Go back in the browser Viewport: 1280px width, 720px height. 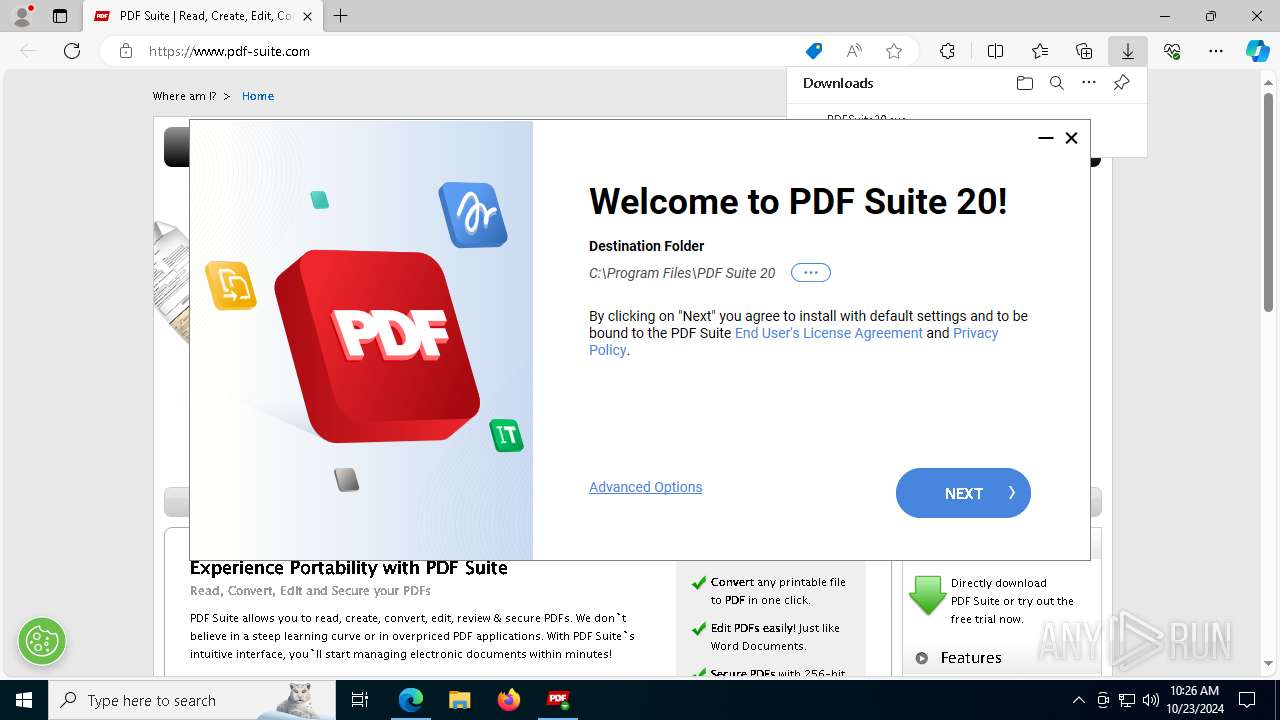[x=28, y=51]
